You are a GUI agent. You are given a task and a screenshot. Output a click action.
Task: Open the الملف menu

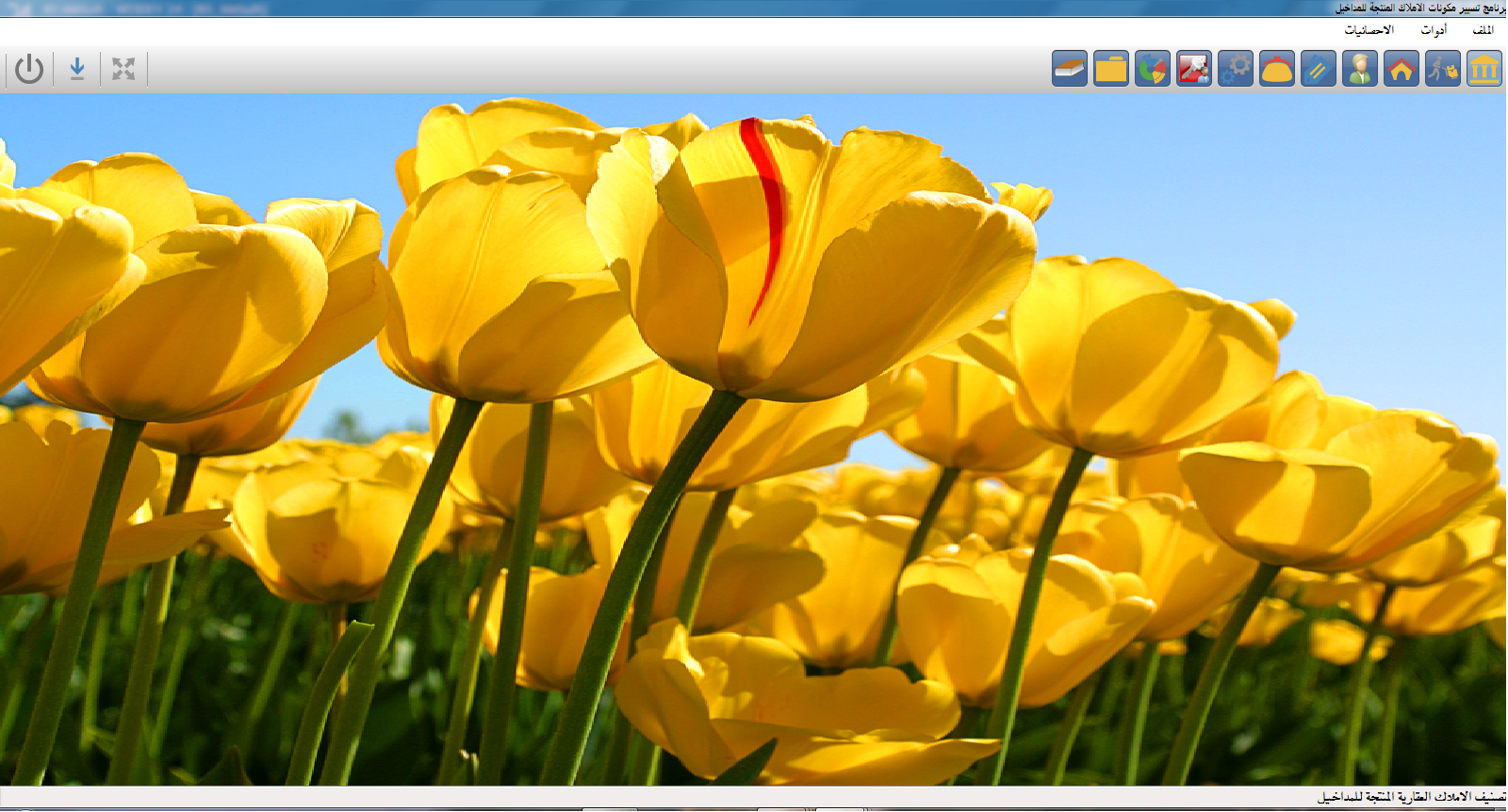1483,30
